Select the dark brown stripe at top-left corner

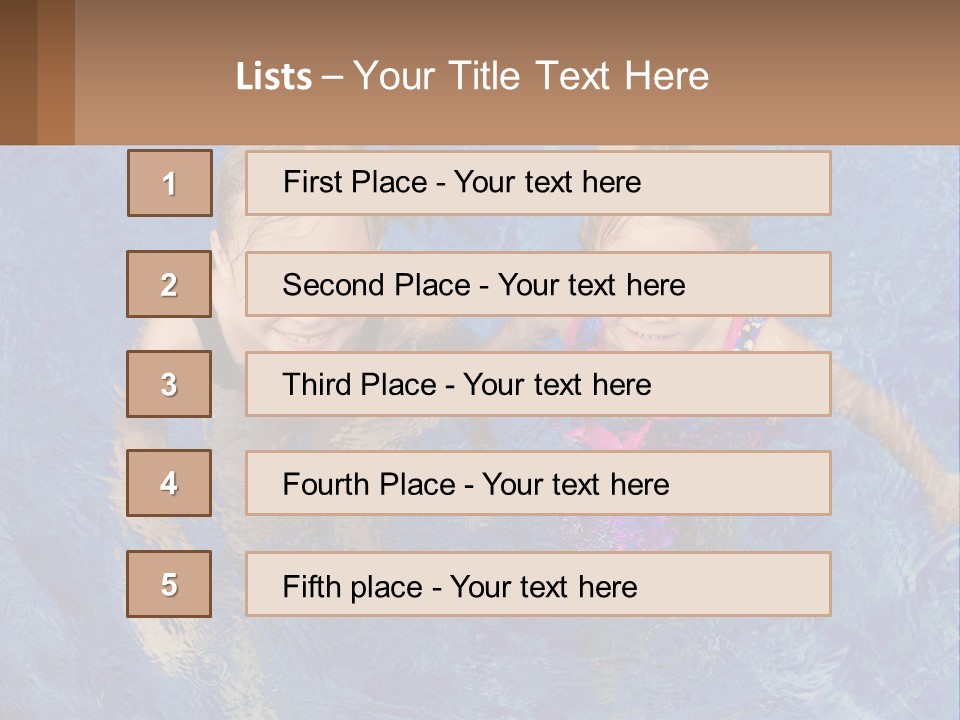click(x=18, y=72)
